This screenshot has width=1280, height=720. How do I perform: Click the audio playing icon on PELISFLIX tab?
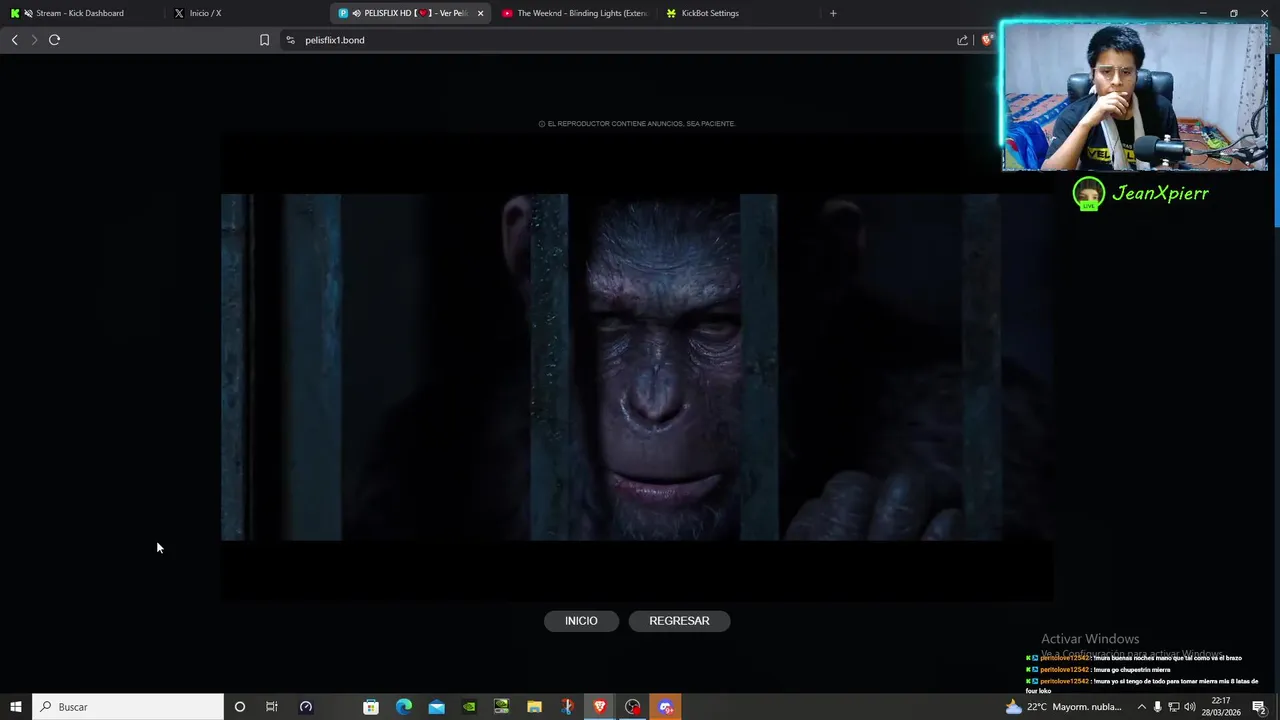356,13
